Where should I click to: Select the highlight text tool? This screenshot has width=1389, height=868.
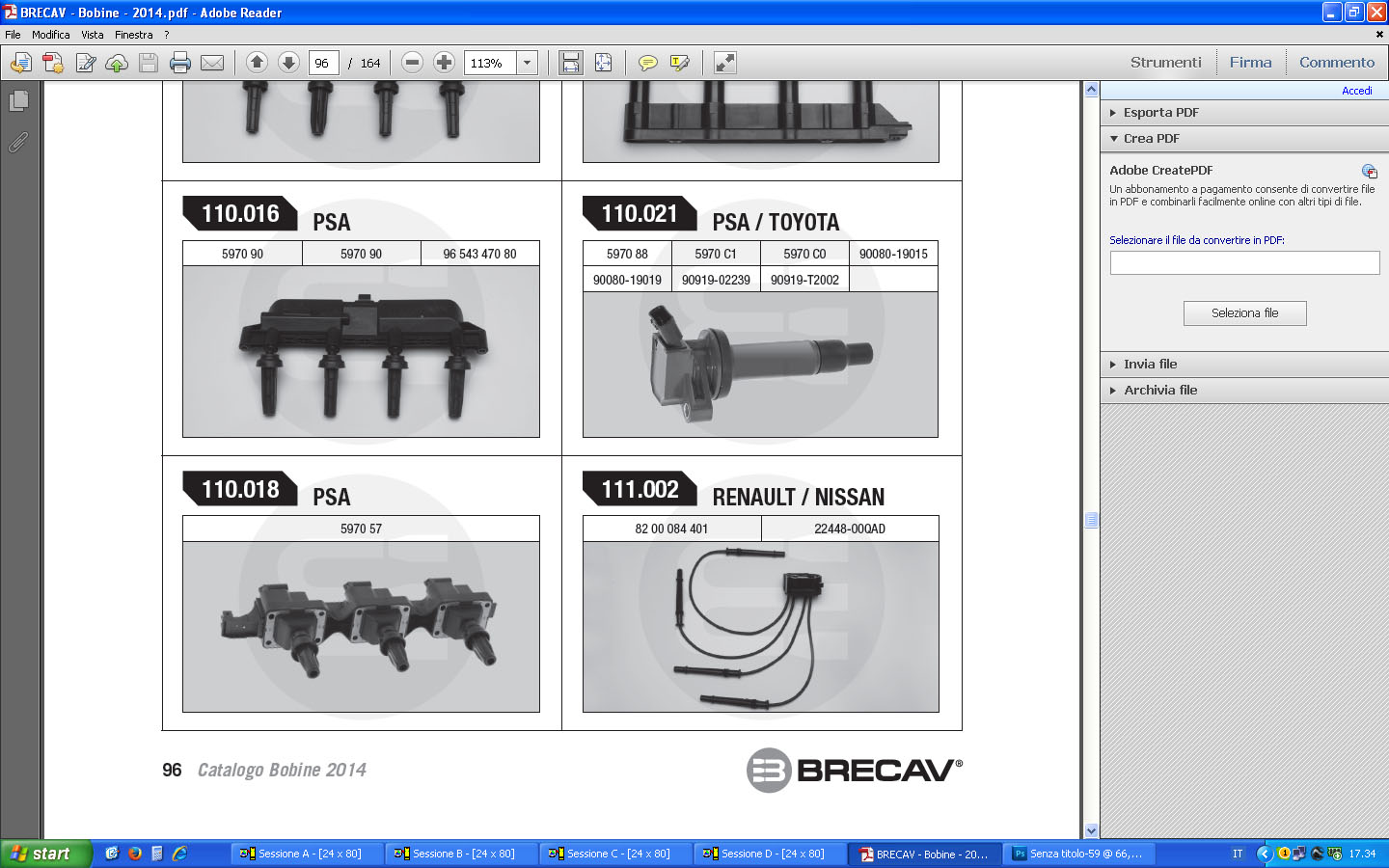point(680,63)
